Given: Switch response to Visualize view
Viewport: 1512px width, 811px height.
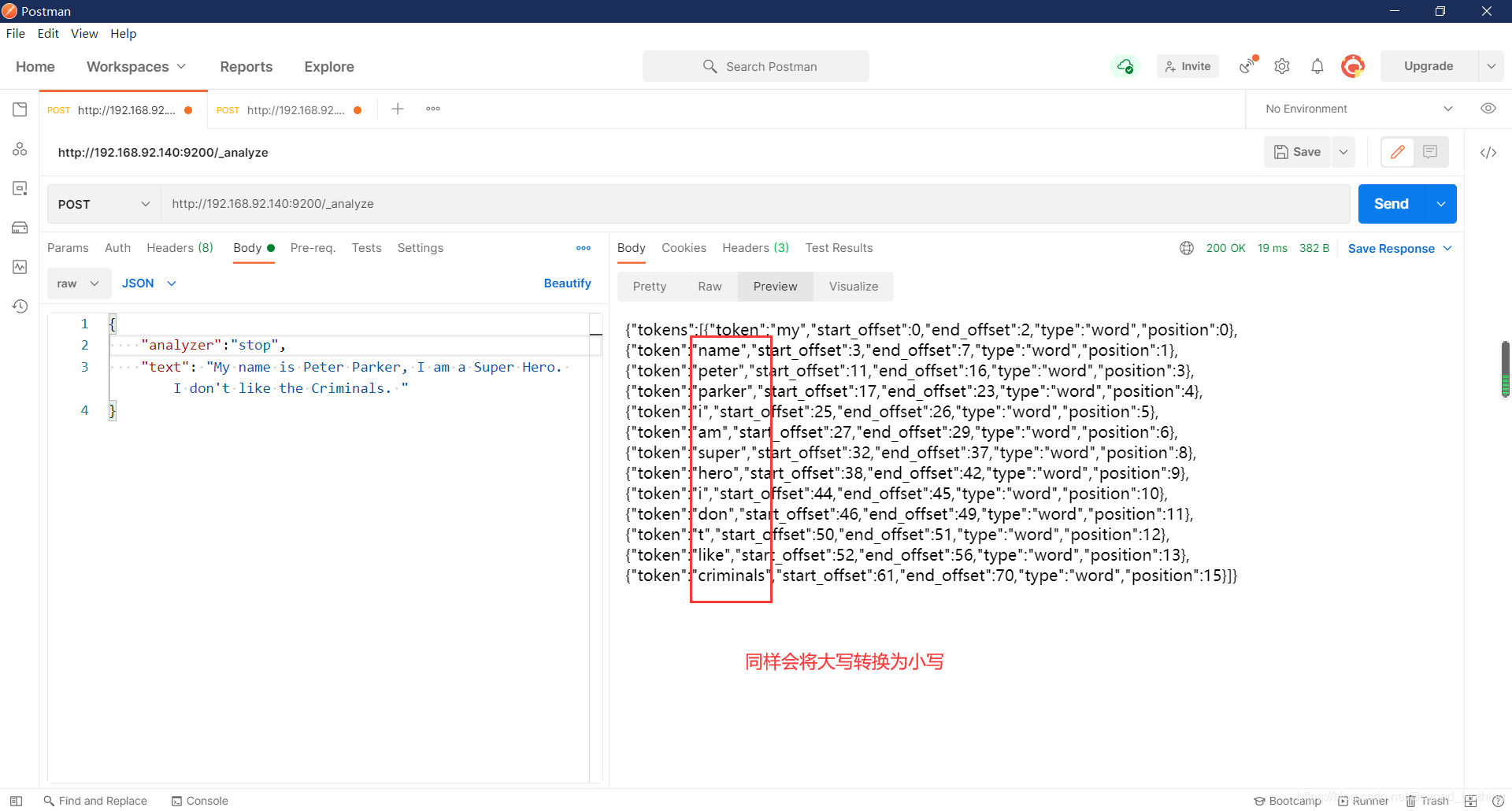Looking at the screenshot, I should (854, 287).
